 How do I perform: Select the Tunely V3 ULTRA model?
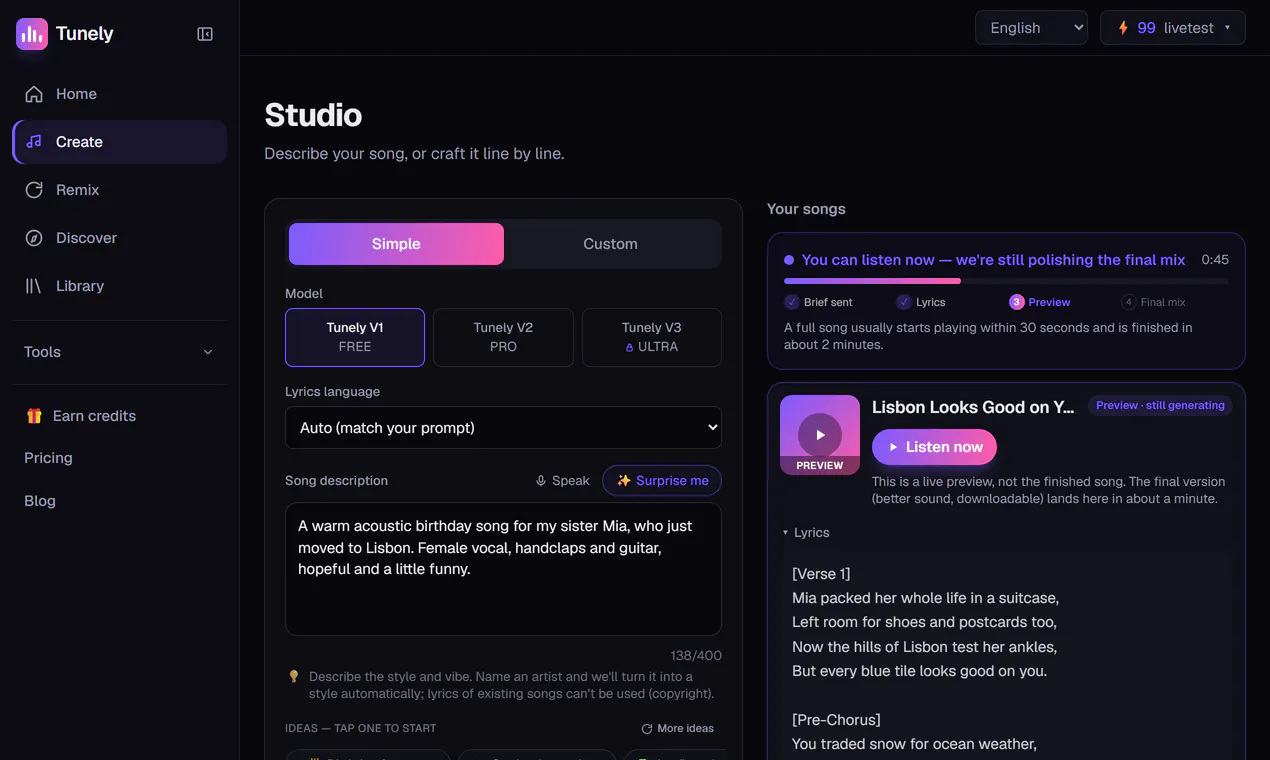[651, 337]
